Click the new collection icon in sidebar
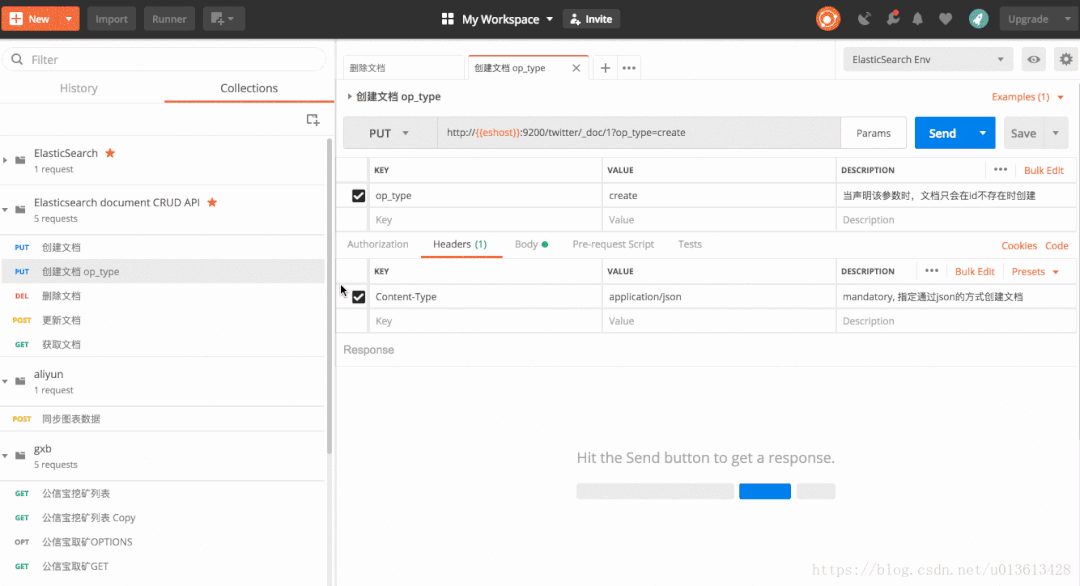The height and width of the screenshot is (586, 1080). click(313, 120)
